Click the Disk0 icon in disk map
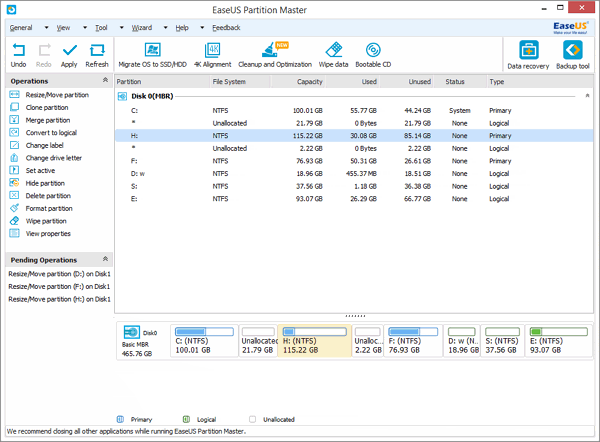This screenshot has width=600, height=442. pos(132,332)
